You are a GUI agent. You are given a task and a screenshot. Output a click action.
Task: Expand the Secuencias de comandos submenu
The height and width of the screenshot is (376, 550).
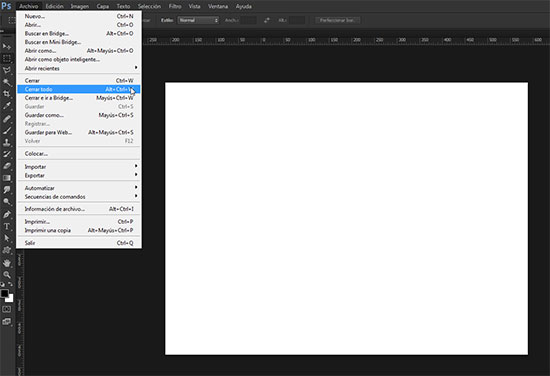[79, 197]
